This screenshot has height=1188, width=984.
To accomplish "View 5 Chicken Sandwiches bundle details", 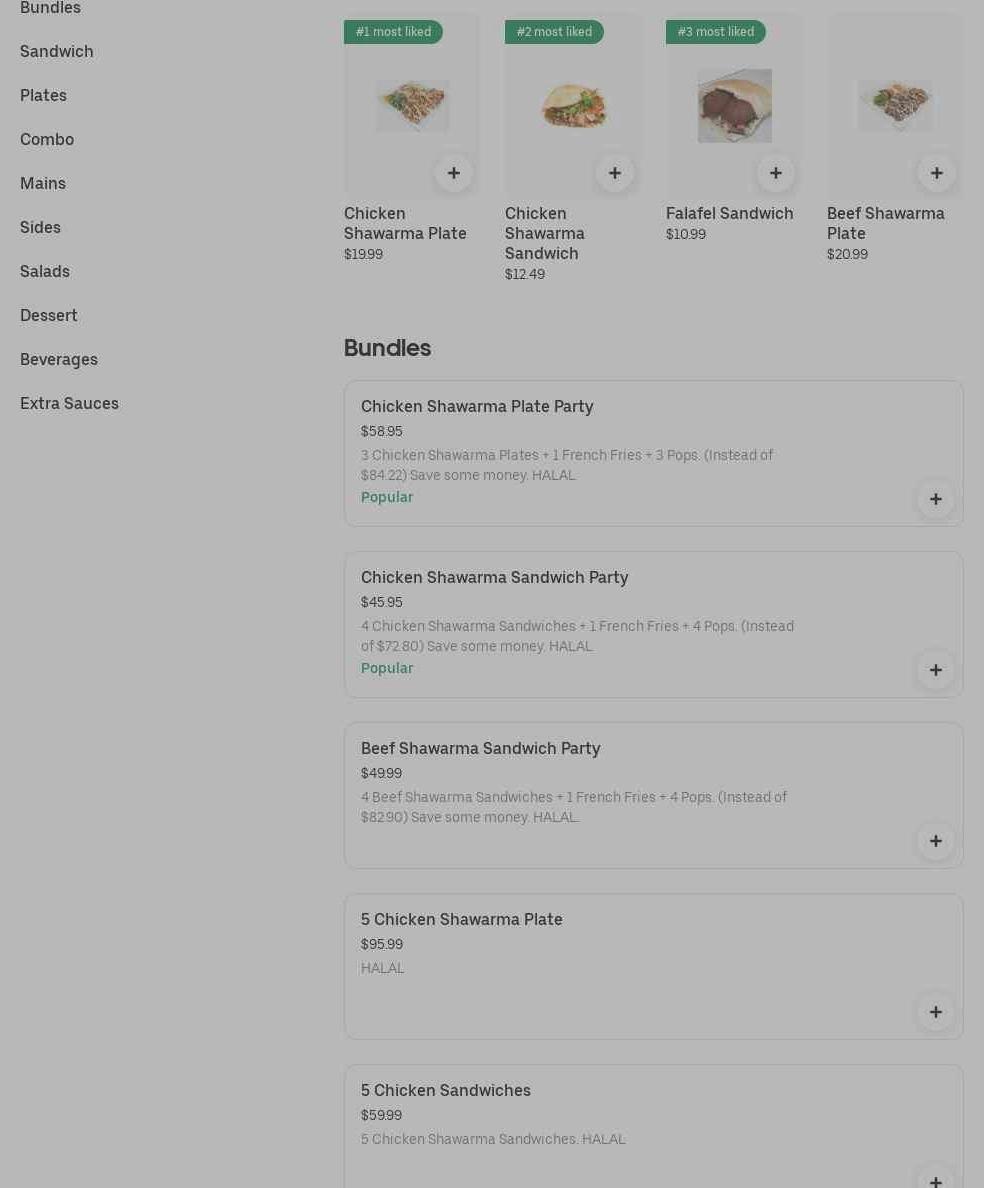I will [446, 1090].
